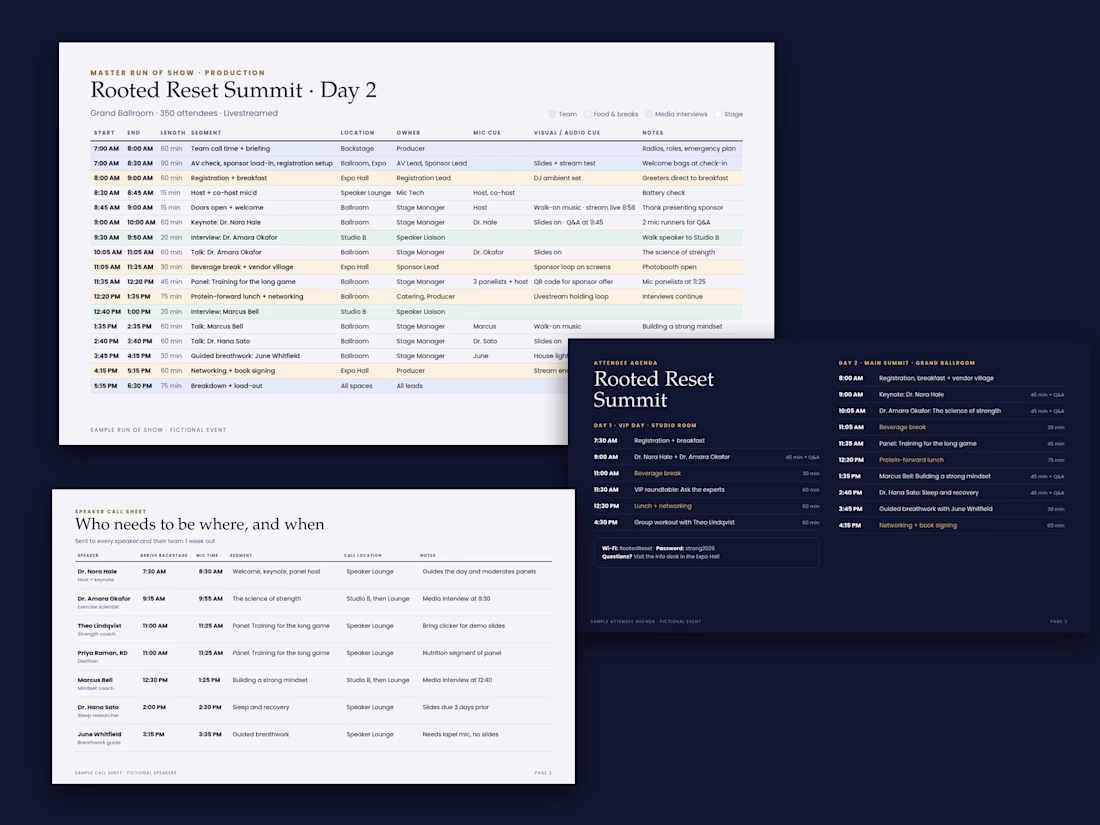Select the "Needs lapel mic, no slides" note
Screen dimensions: 1100x825
click(x=460, y=735)
